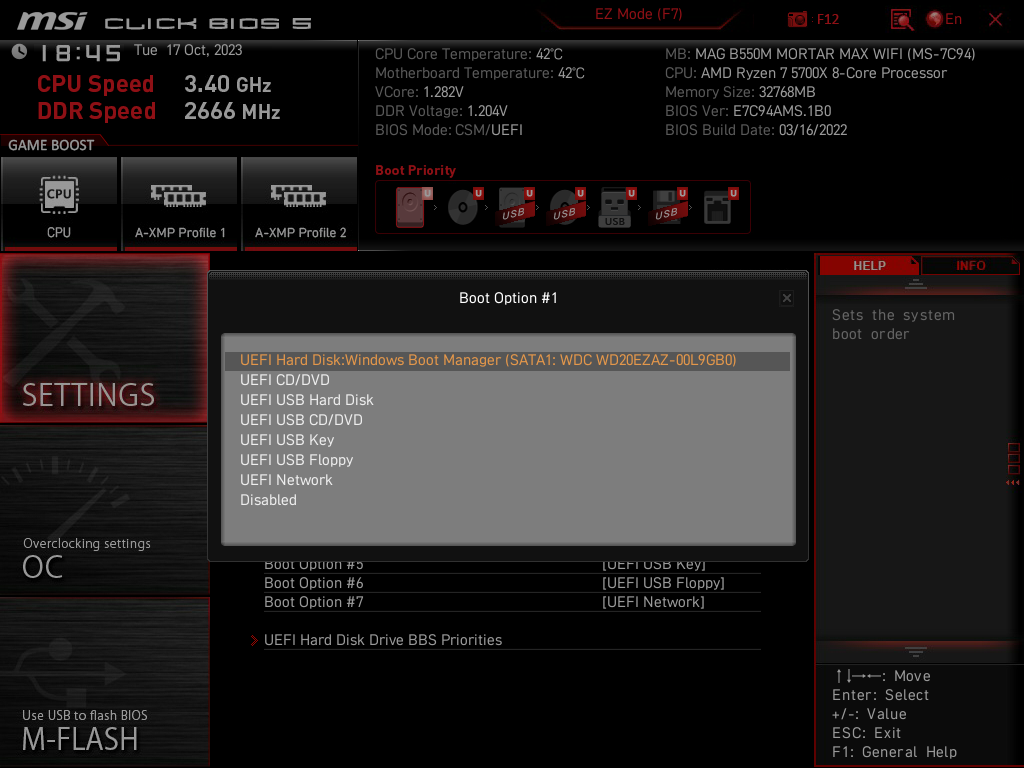This screenshot has height=768, width=1024.
Task: Open the SETTINGS section
Action: pos(104,338)
